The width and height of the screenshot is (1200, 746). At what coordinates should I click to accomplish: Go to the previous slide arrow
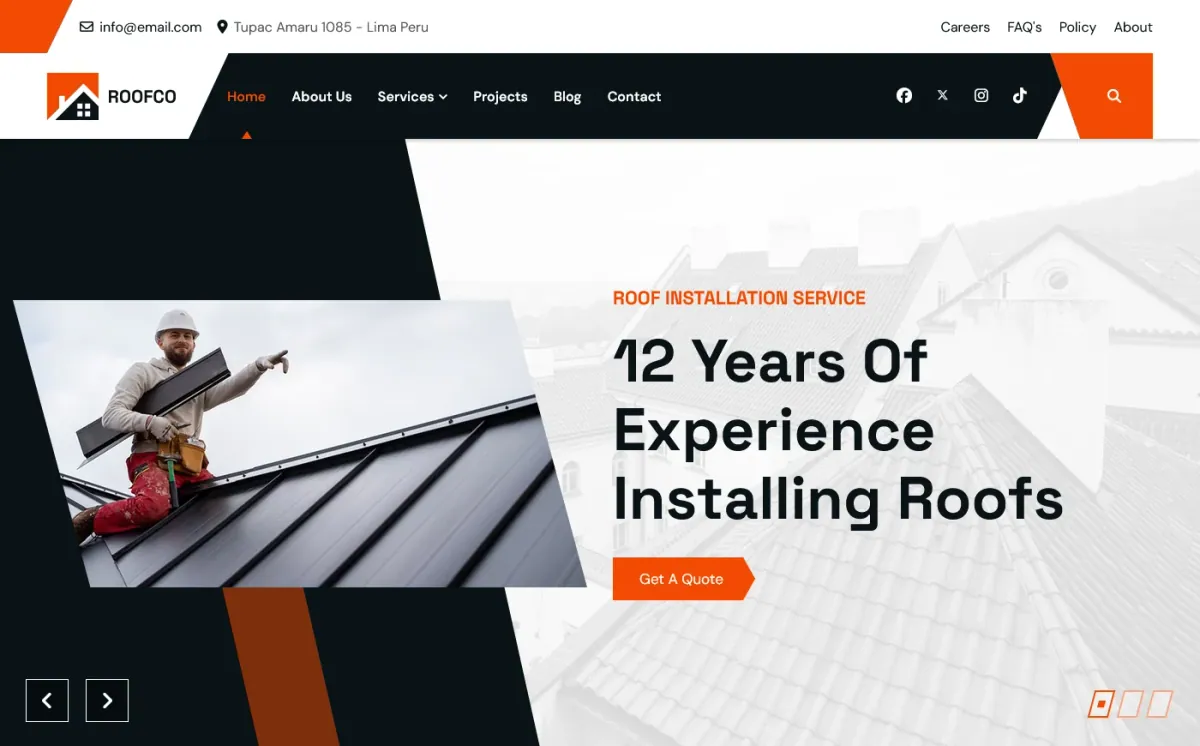pyautogui.click(x=47, y=700)
